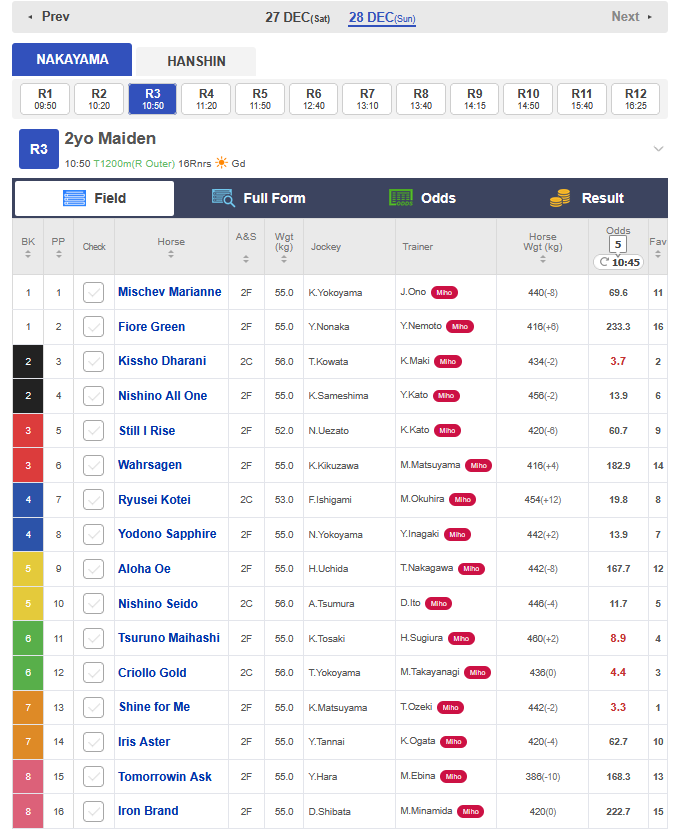
Task: Click the Miho badge next to Y.Nemoto
Action: (460, 327)
